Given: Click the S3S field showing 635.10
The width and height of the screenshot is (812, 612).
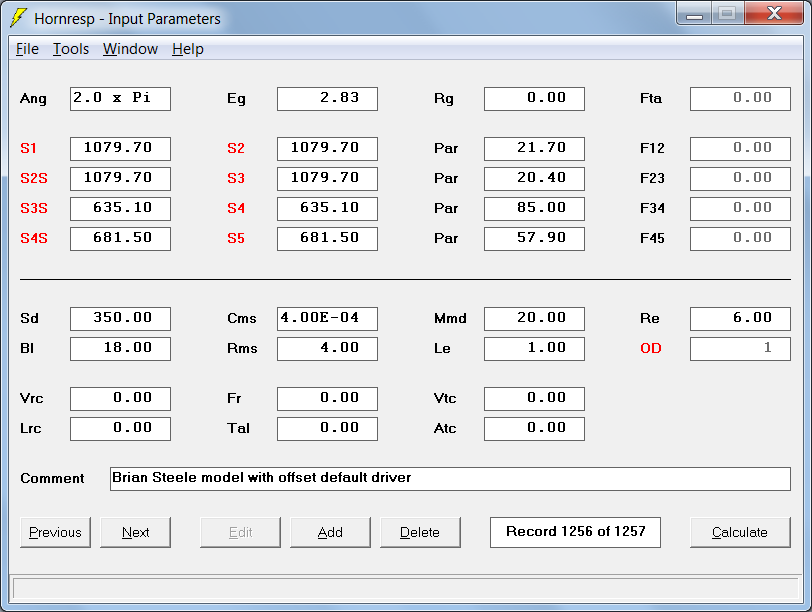Looking at the screenshot, I should (120, 209).
